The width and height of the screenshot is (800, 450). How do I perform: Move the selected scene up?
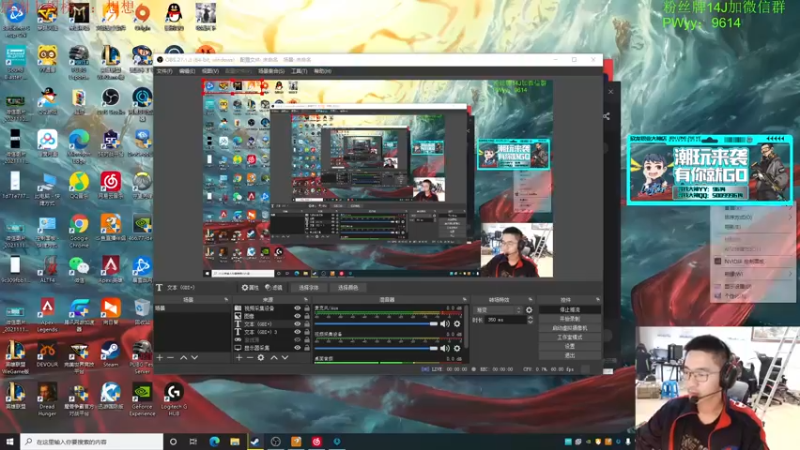[183, 358]
